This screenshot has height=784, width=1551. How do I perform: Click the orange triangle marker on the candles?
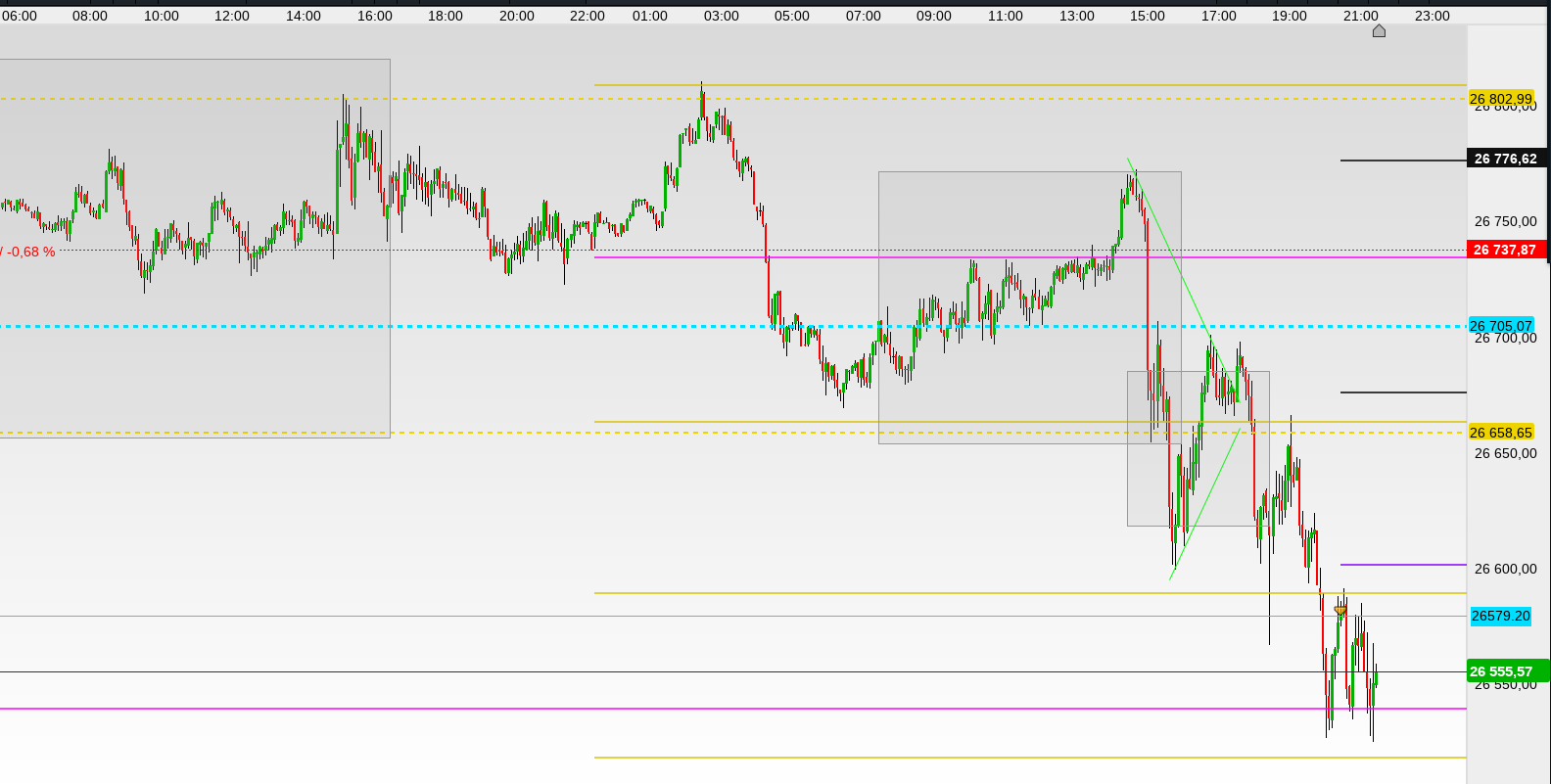click(x=1340, y=611)
